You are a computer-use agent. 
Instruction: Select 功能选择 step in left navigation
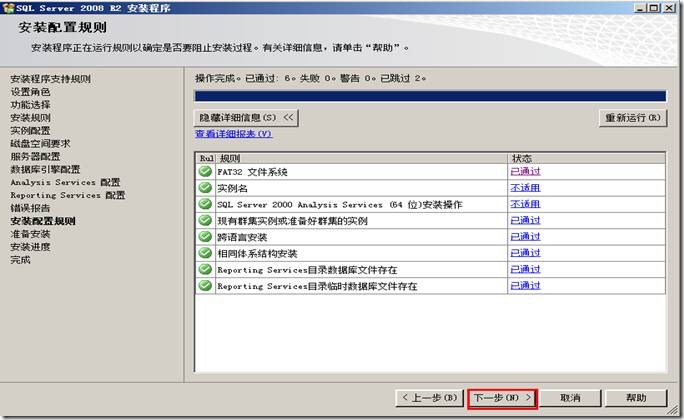(30, 105)
